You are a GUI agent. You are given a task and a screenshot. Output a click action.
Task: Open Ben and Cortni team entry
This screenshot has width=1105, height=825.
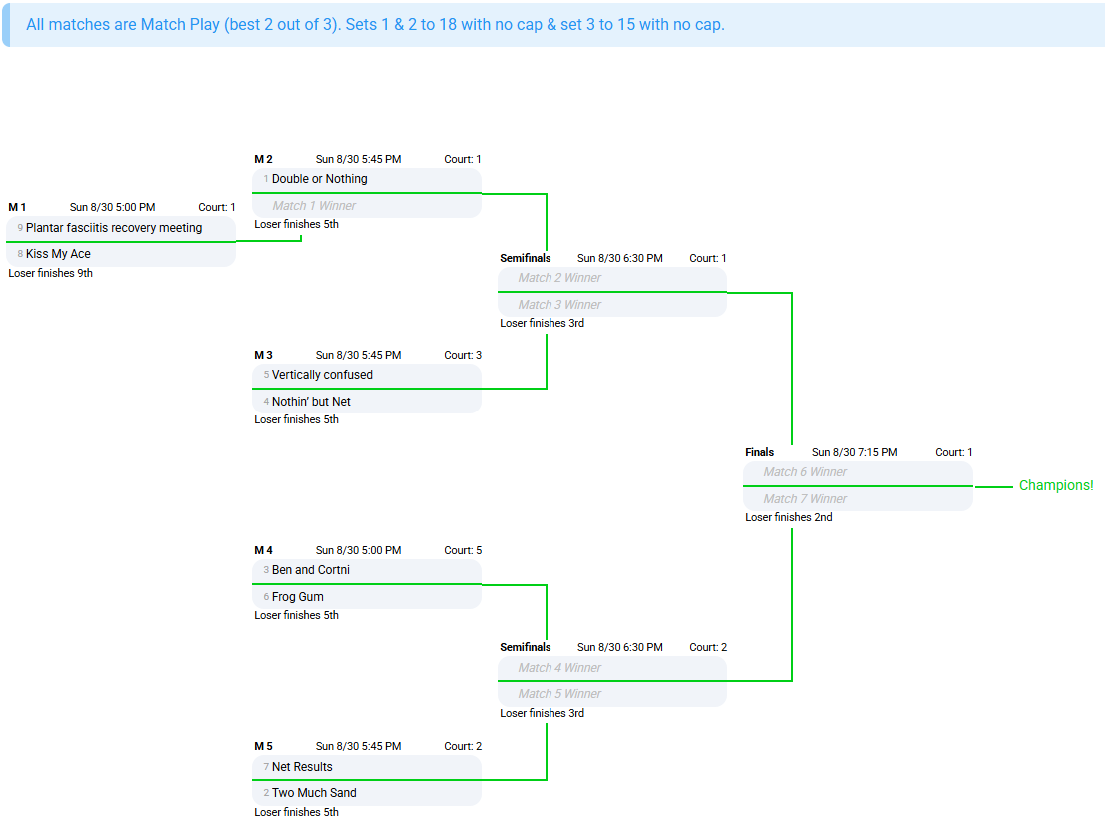[366, 571]
